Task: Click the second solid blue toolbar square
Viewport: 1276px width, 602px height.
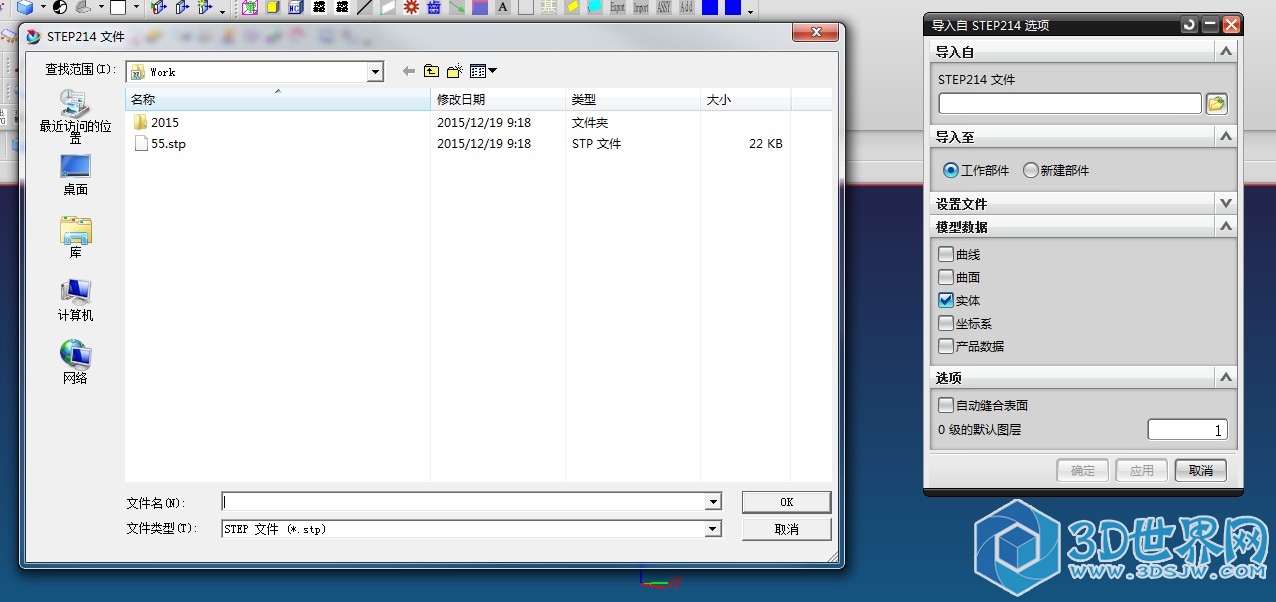Action: [x=732, y=7]
